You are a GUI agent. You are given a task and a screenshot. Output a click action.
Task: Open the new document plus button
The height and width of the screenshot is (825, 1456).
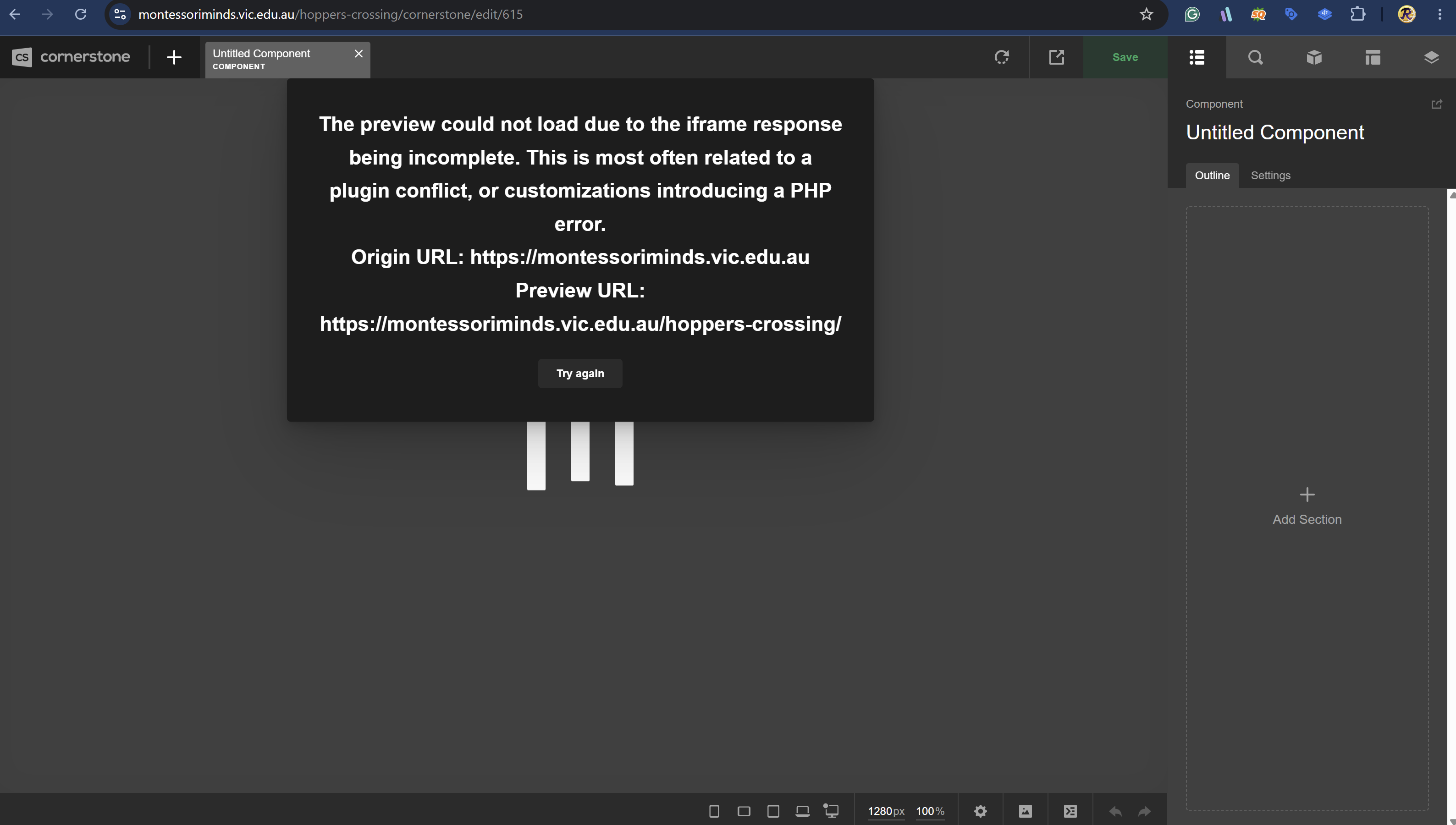[x=174, y=57]
